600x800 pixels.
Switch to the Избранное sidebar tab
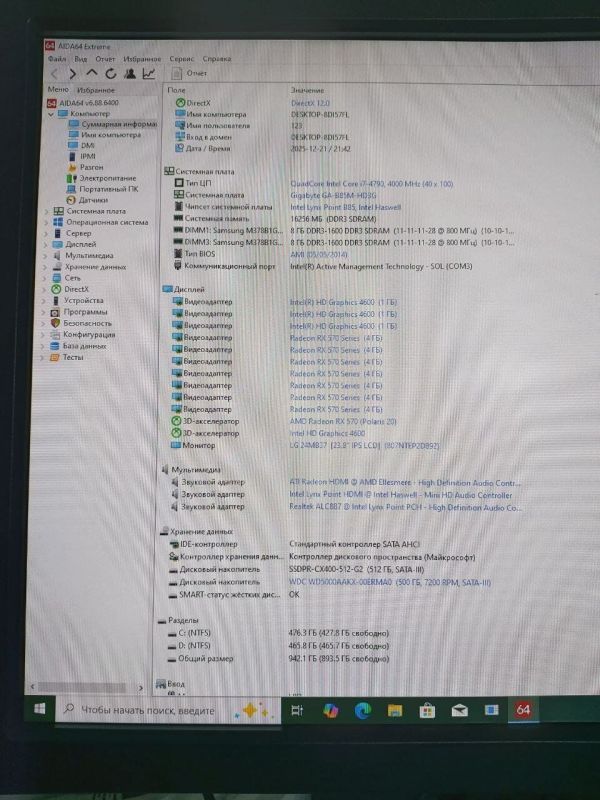click(94, 90)
